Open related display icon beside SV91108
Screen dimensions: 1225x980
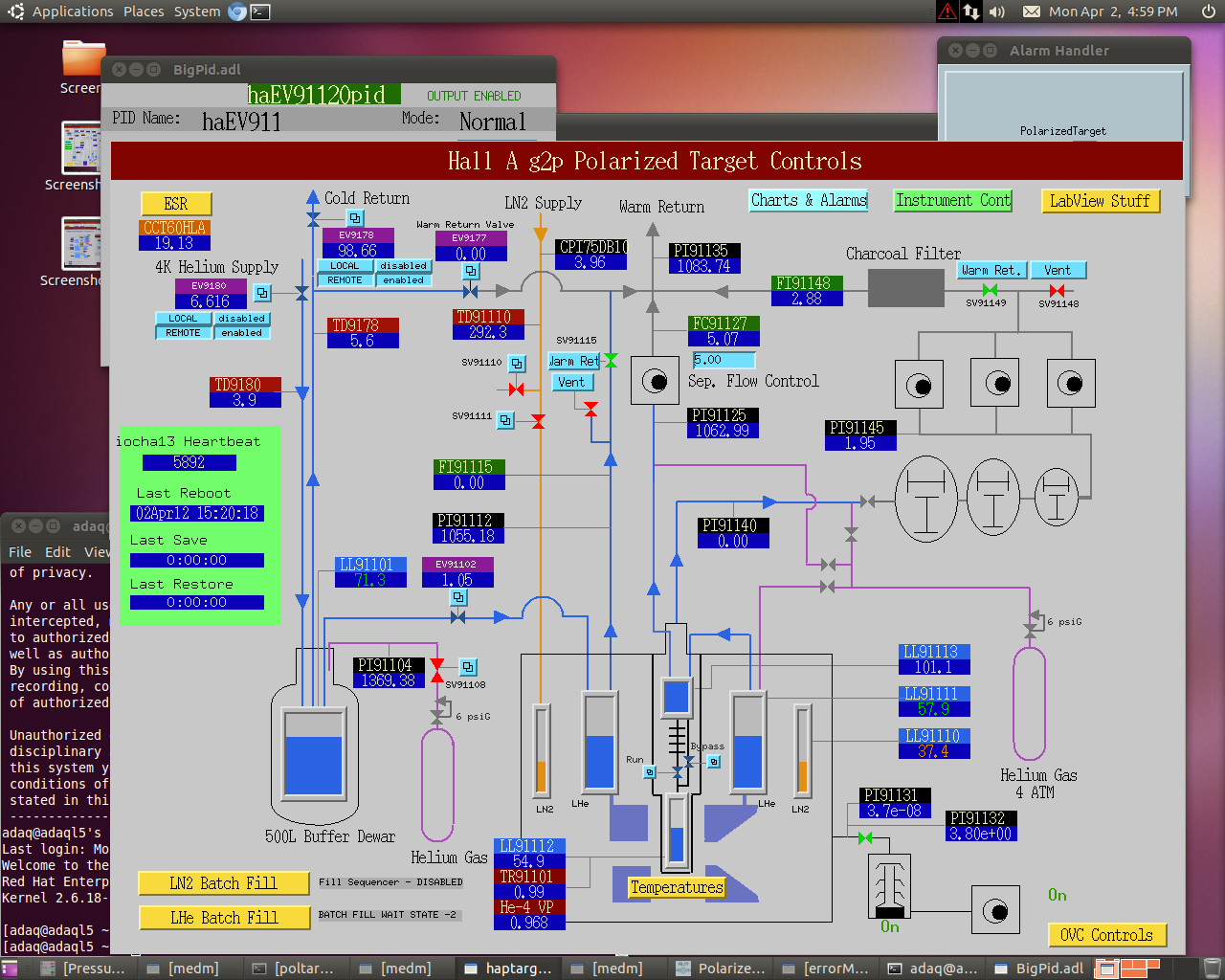pyautogui.click(x=468, y=667)
